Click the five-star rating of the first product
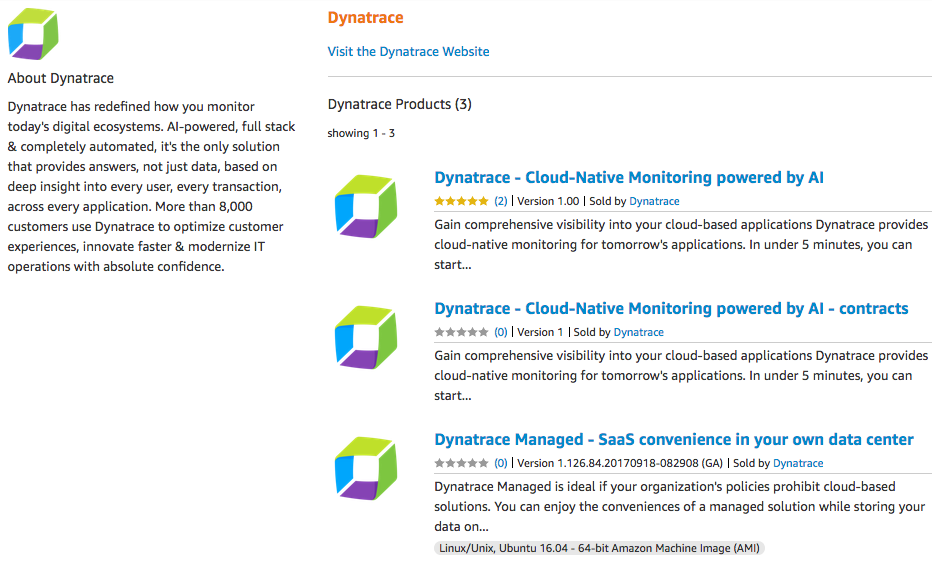This screenshot has height=584, width=932. (462, 201)
